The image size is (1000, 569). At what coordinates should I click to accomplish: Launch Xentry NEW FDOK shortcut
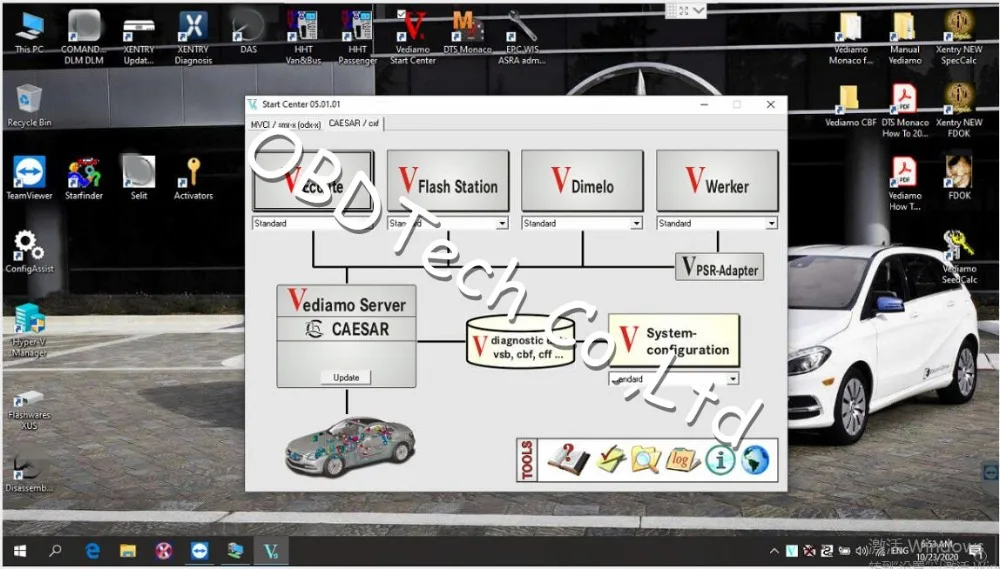click(x=959, y=110)
